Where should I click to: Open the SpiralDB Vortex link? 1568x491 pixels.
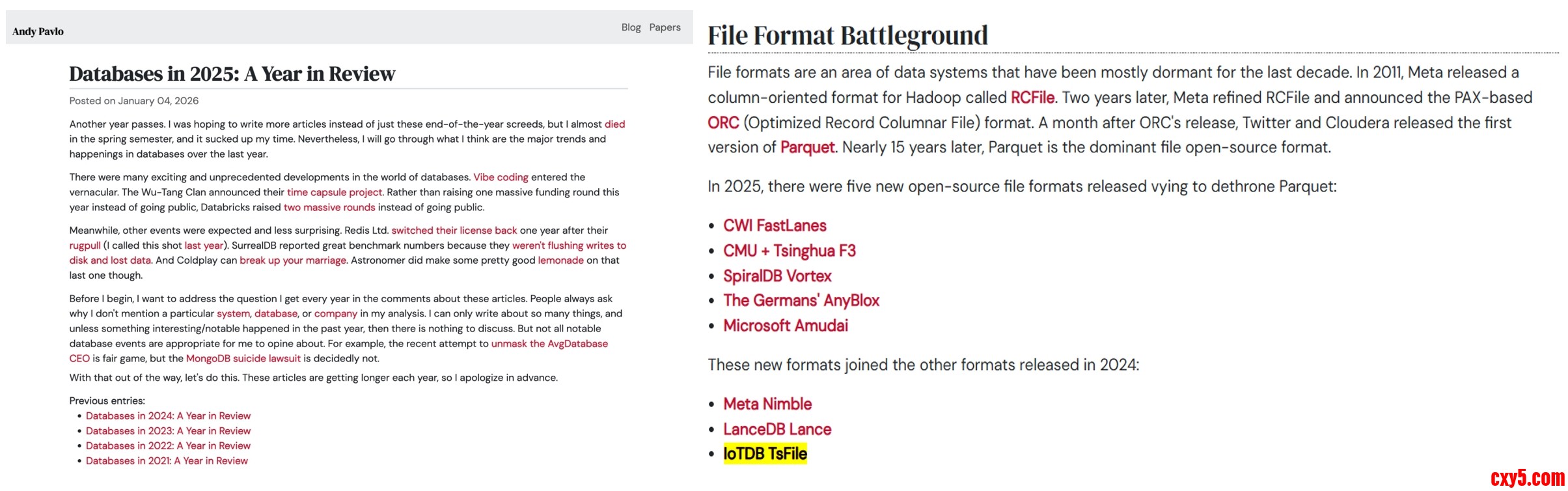tap(777, 276)
